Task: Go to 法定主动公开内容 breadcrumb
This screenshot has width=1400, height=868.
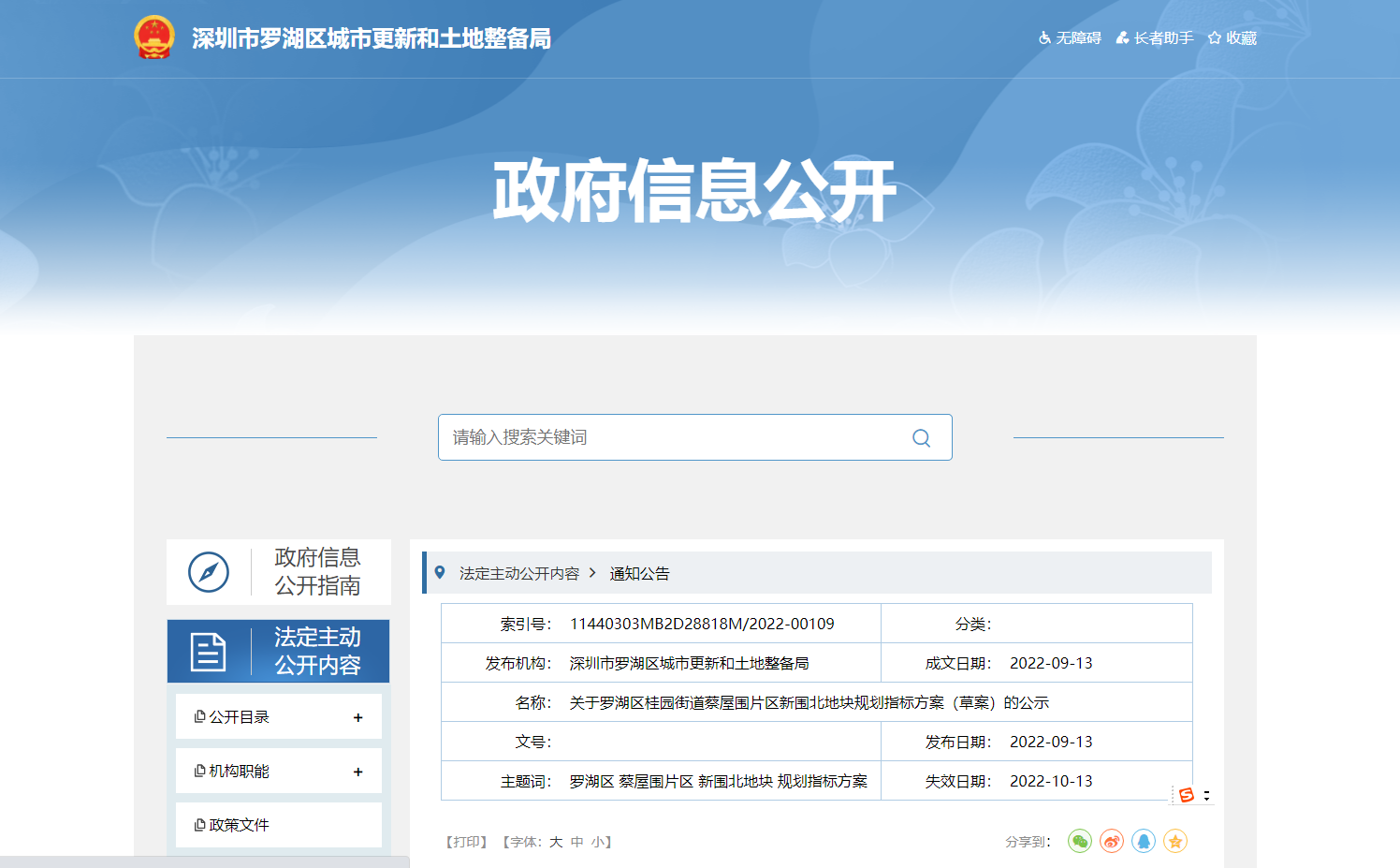Action: [x=519, y=573]
